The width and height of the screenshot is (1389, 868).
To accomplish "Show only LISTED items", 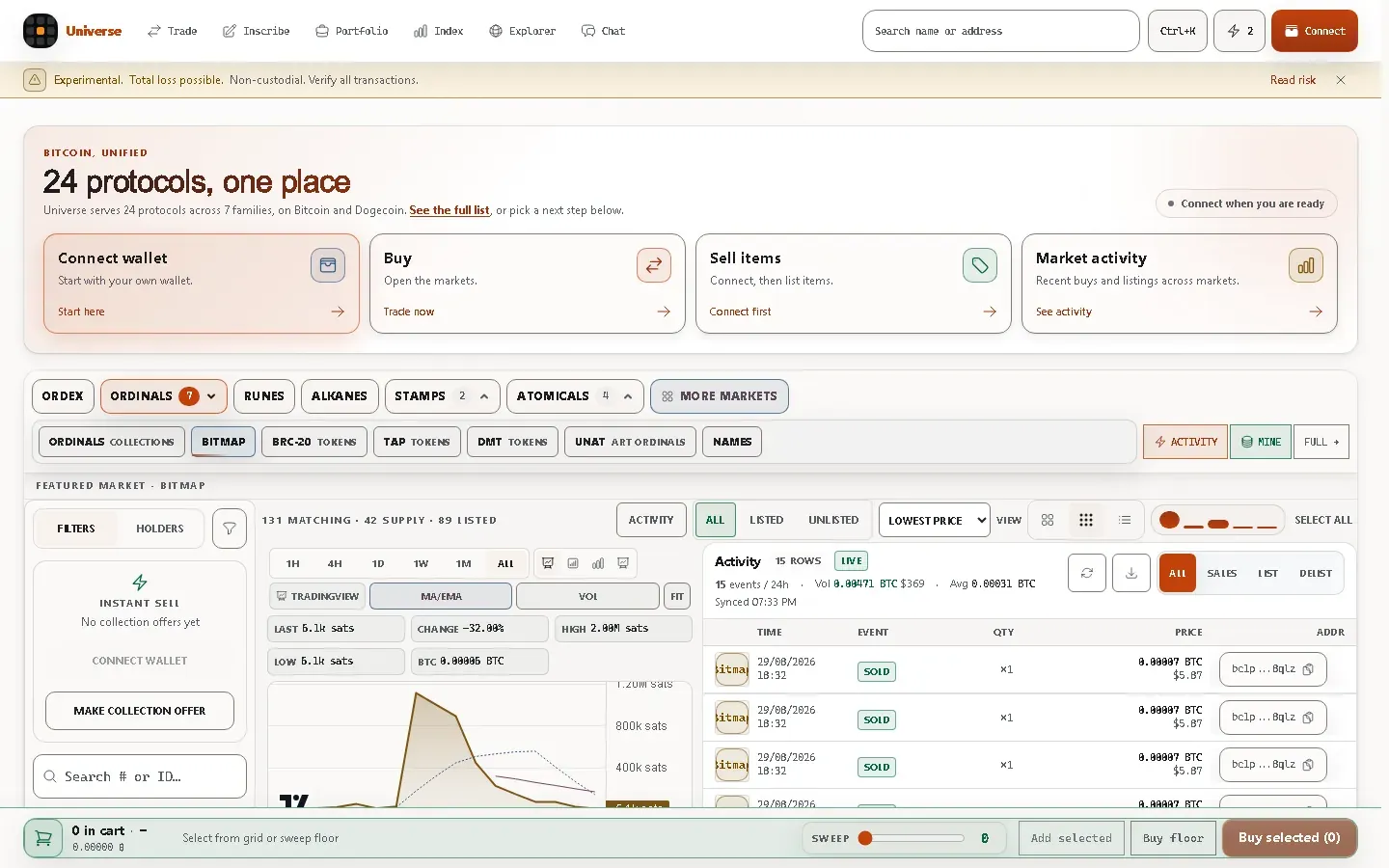I will [767, 520].
